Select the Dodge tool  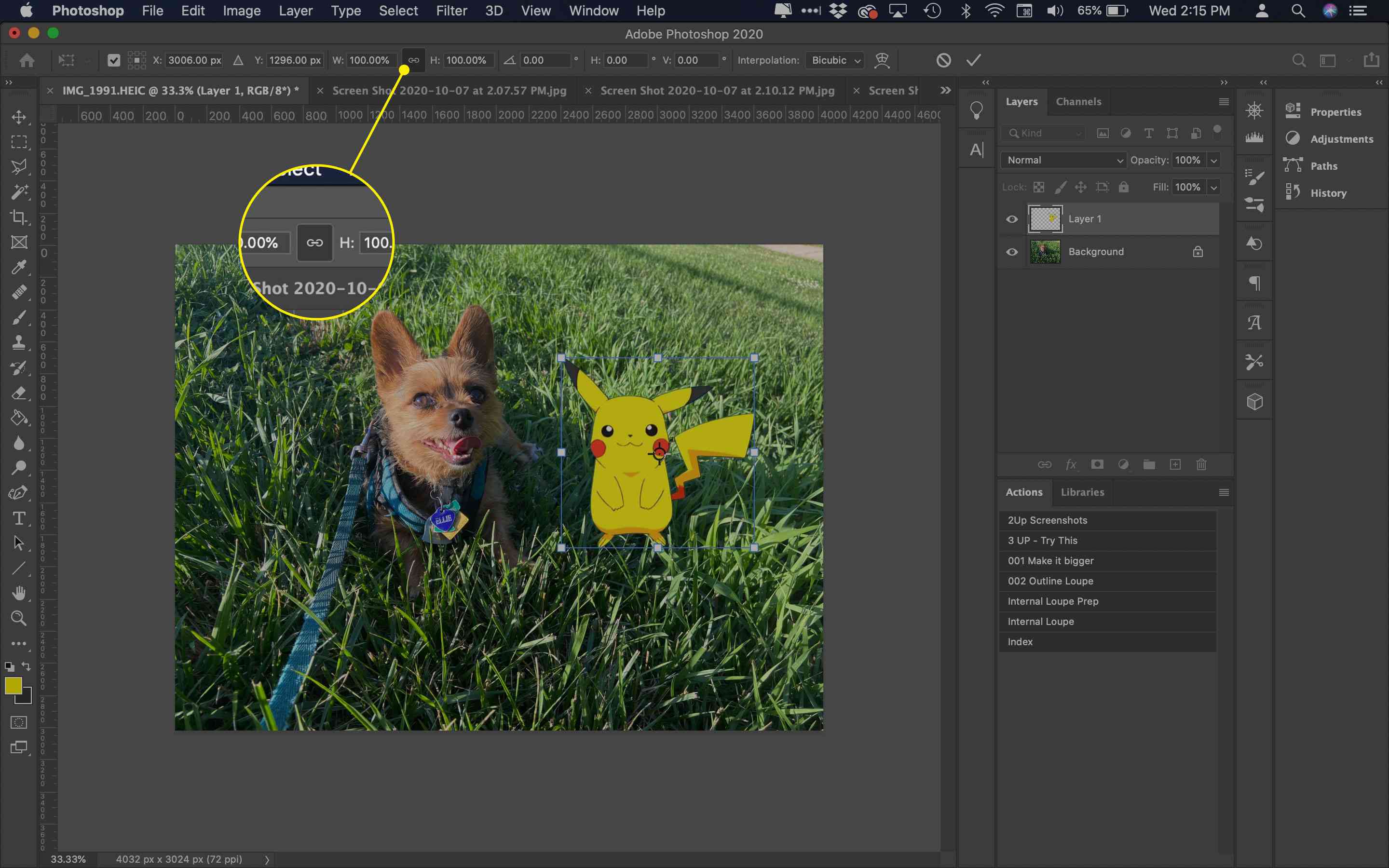pos(19,468)
